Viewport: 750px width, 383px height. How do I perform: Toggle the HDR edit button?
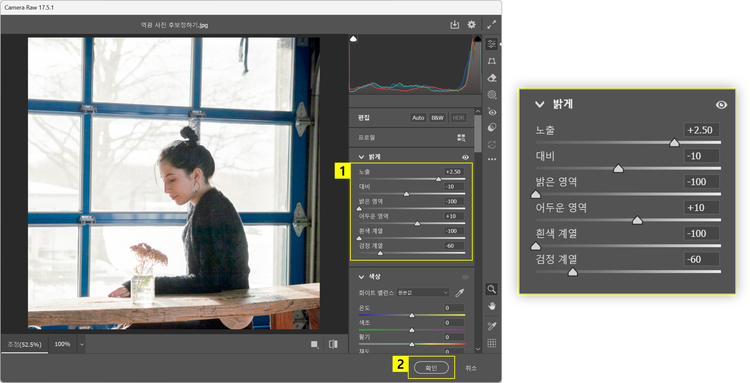tap(458, 118)
